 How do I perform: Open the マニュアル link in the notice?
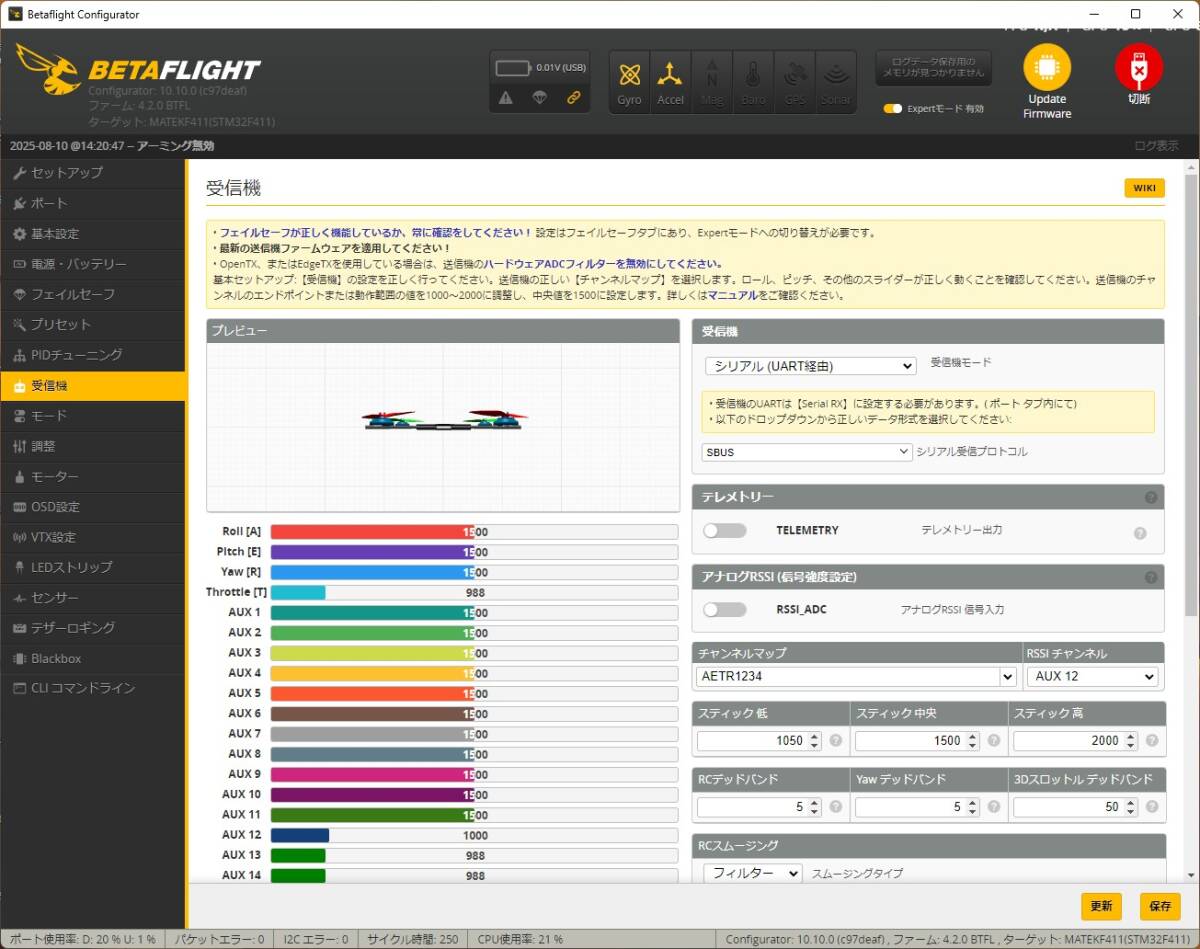pos(732,296)
